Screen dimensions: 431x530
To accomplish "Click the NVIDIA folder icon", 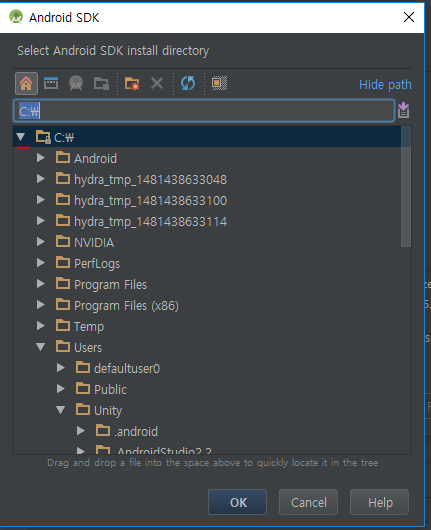I will pyautogui.click(x=63, y=242).
